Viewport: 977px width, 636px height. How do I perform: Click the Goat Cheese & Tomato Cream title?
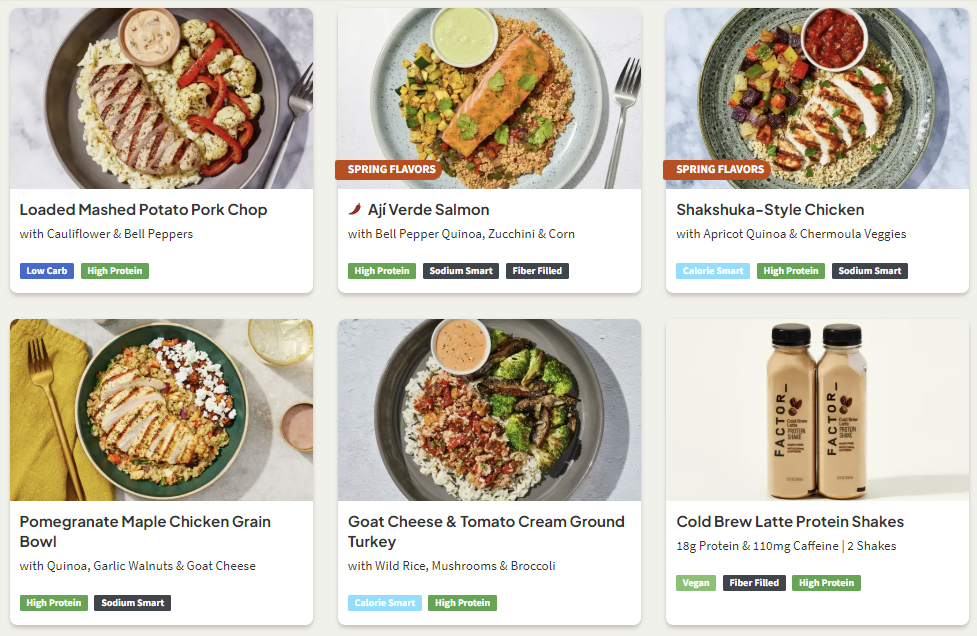486,531
